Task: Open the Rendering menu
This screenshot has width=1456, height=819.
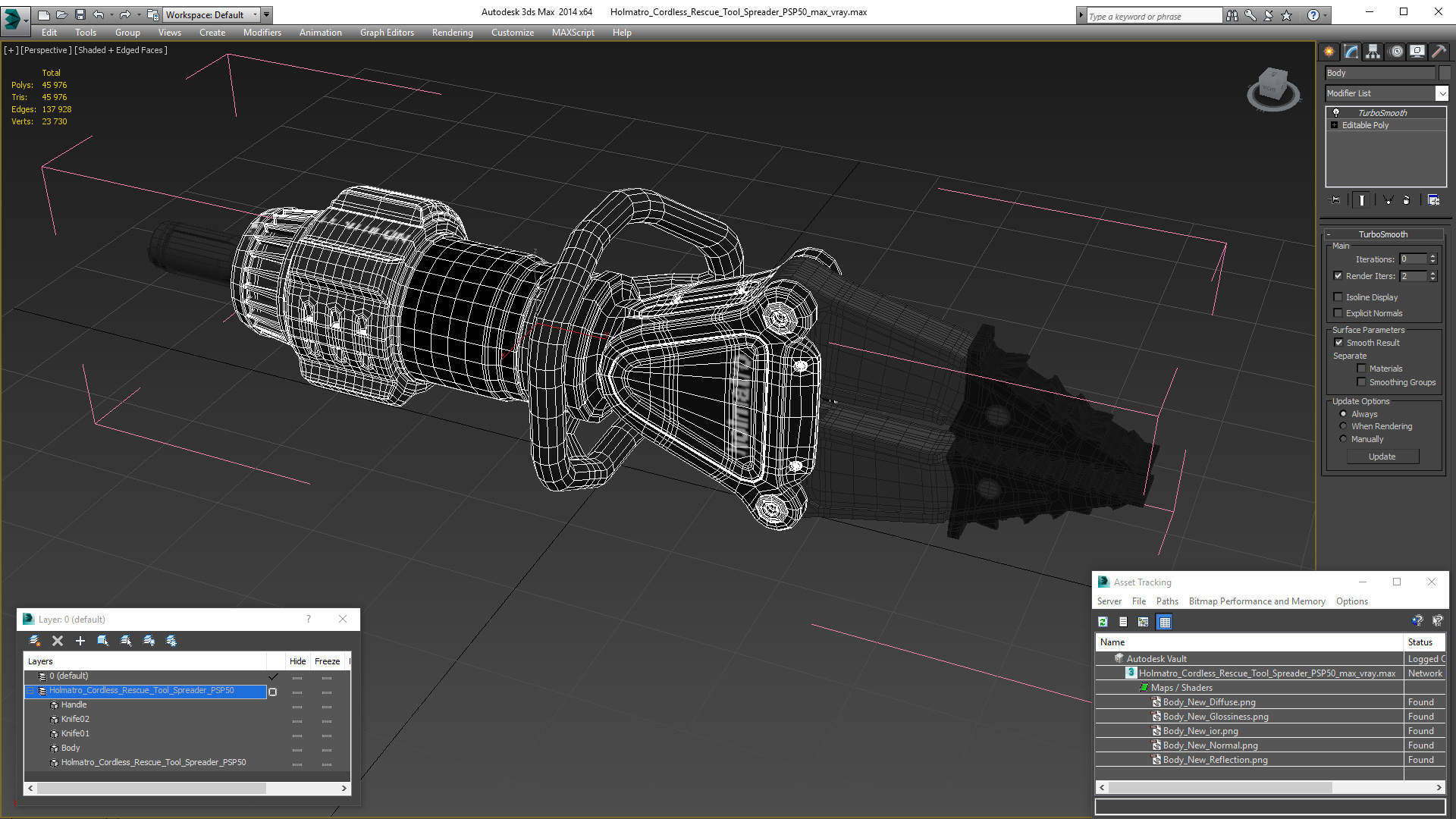Action: coord(452,33)
